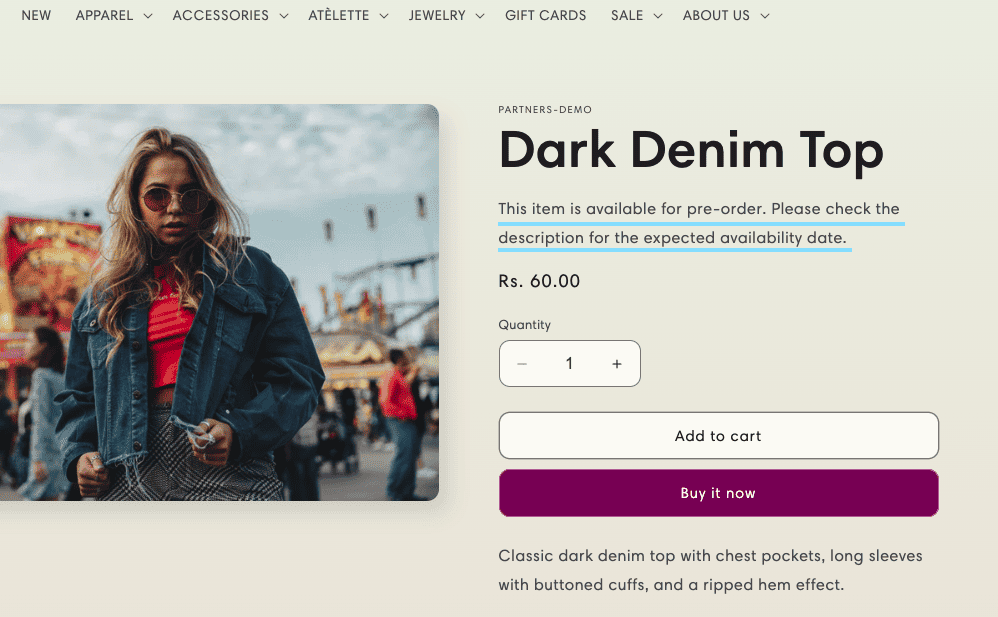Viewport: 998px width, 617px height.
Task: Click the Buy it now button
Action: point(718,493)
